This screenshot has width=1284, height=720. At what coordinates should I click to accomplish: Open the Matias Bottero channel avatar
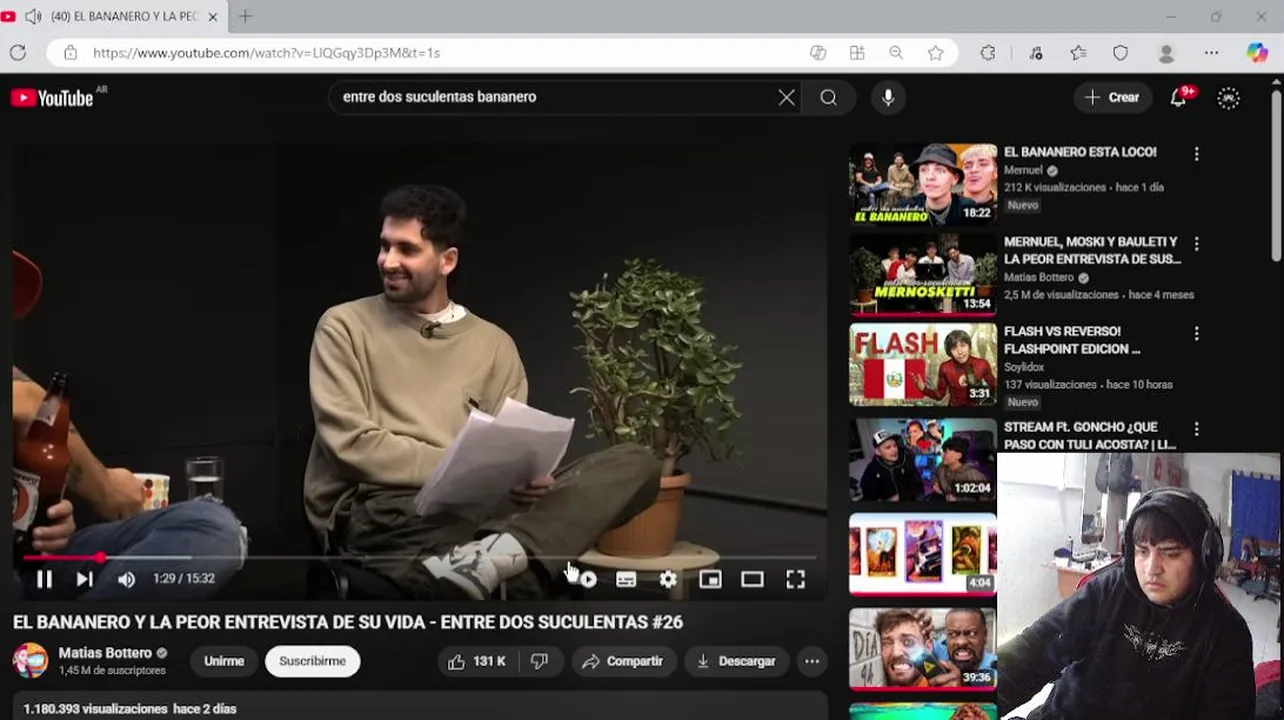point(30,661)
